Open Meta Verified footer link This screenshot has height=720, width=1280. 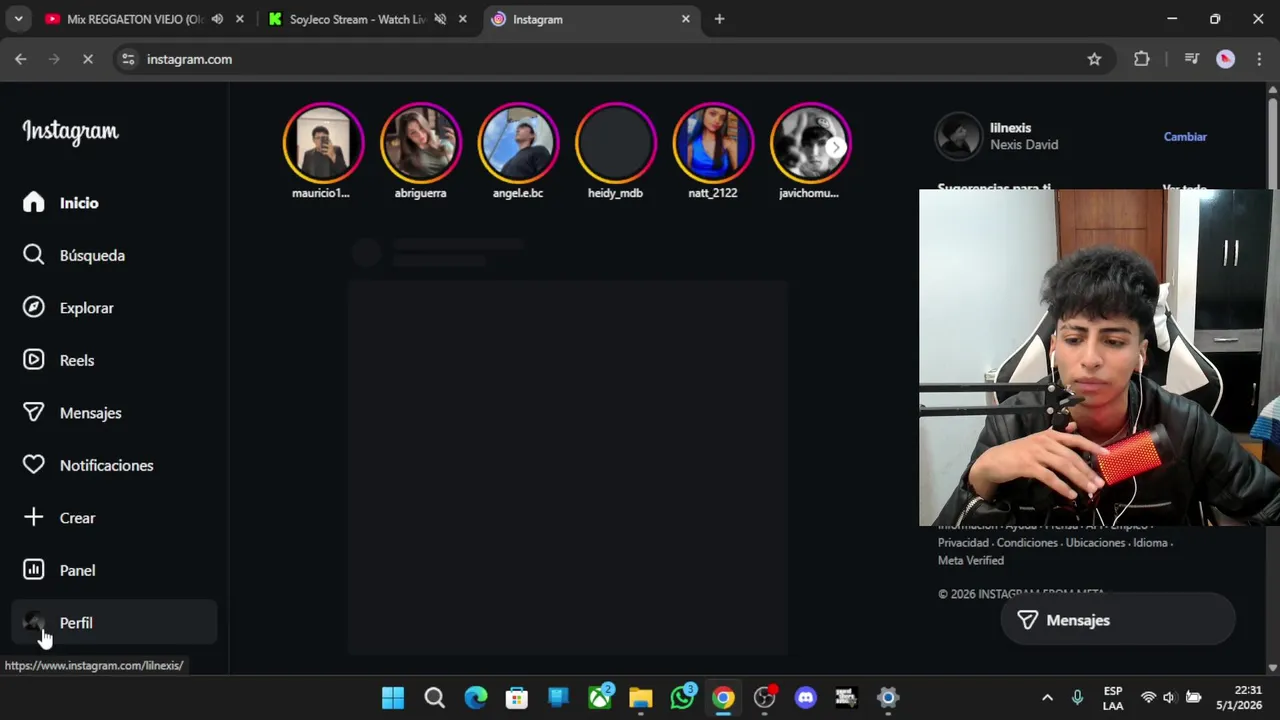click(x=971, y=561)
